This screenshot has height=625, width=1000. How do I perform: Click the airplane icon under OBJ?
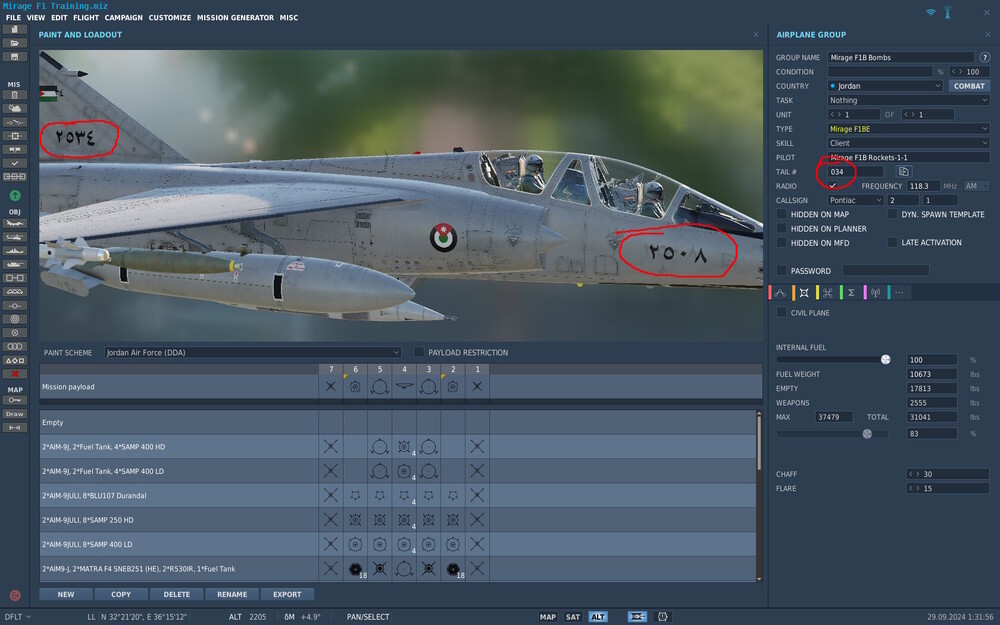coord(15,221)
